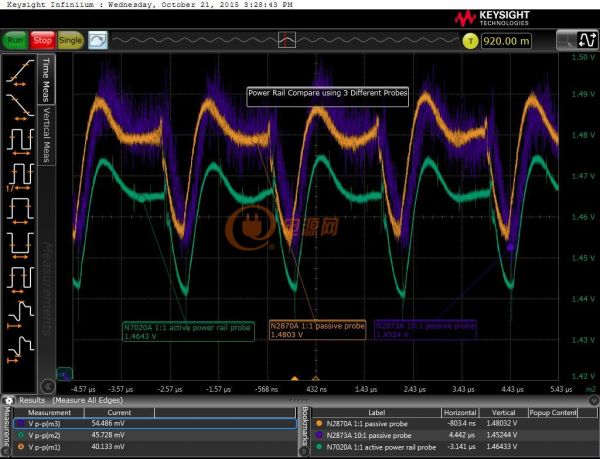Select the rise time measurement icon
The image size is (600, 459).
point(20,73)
